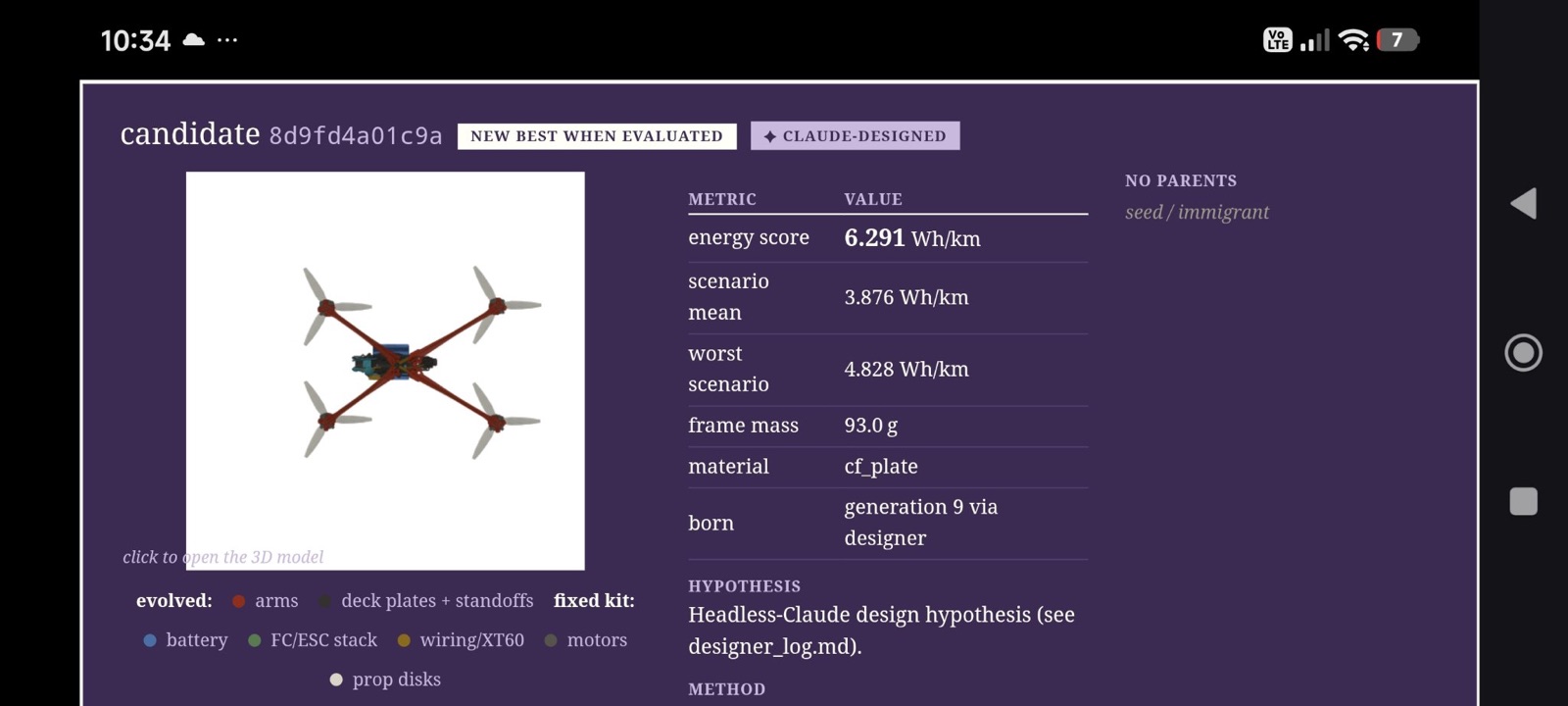Click the grey motors legend dot
Screen dimensions: 1568x706
click(551, 640)
